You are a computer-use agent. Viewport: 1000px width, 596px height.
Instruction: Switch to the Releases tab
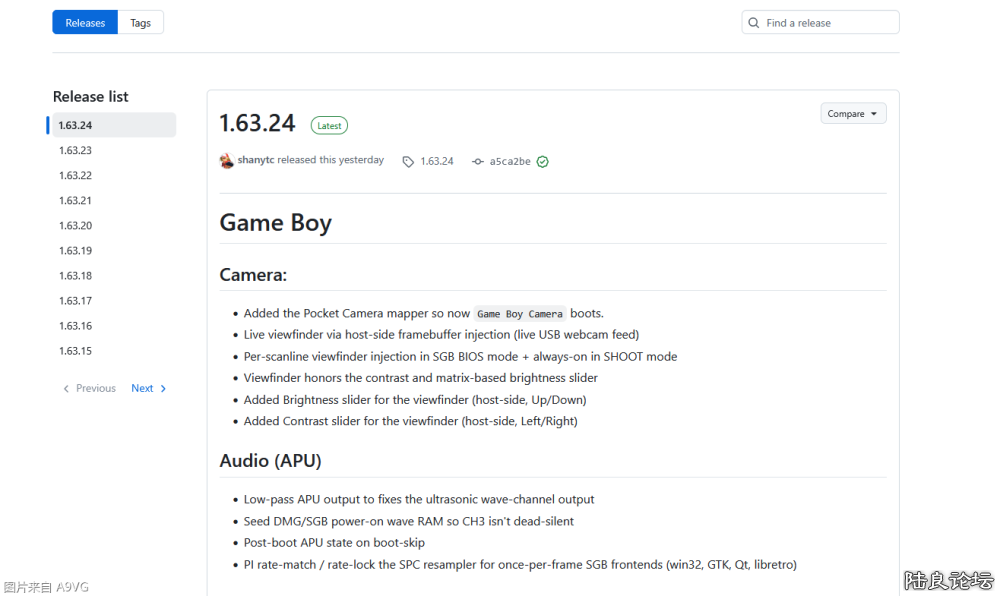click(85, 23)
